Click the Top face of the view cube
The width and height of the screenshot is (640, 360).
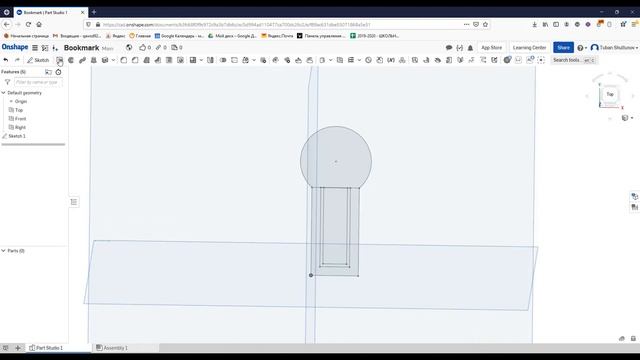pyautogui.click(x=610, y=94)
